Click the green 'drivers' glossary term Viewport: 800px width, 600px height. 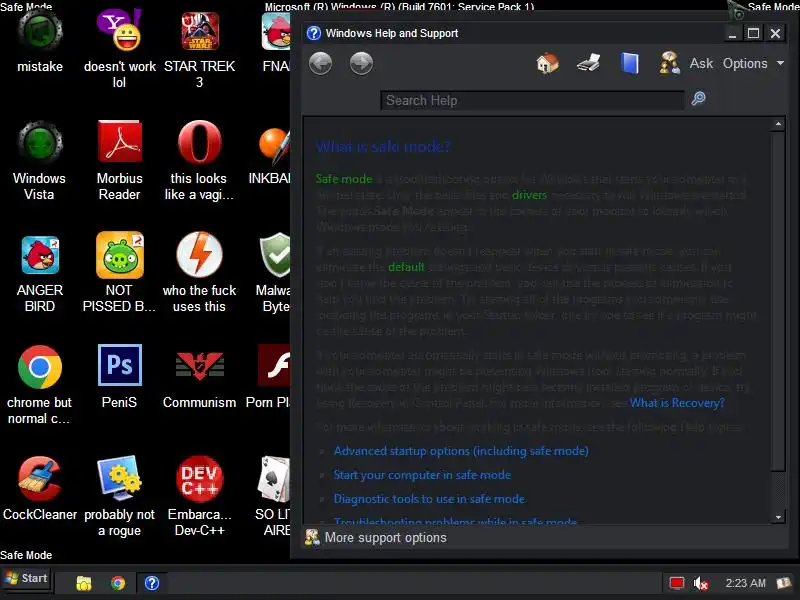[529, 195]
